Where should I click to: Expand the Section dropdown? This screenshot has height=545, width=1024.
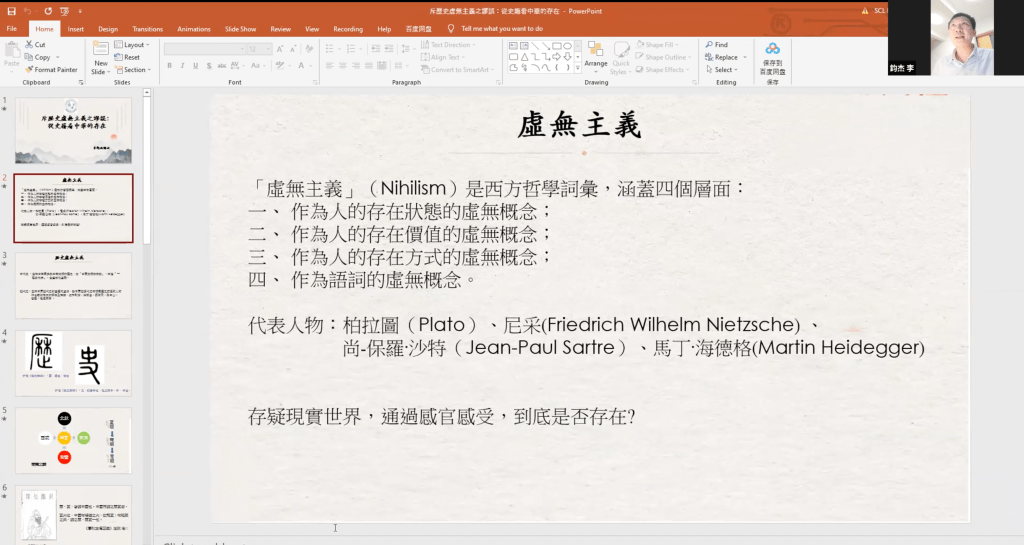click(133, 70)
